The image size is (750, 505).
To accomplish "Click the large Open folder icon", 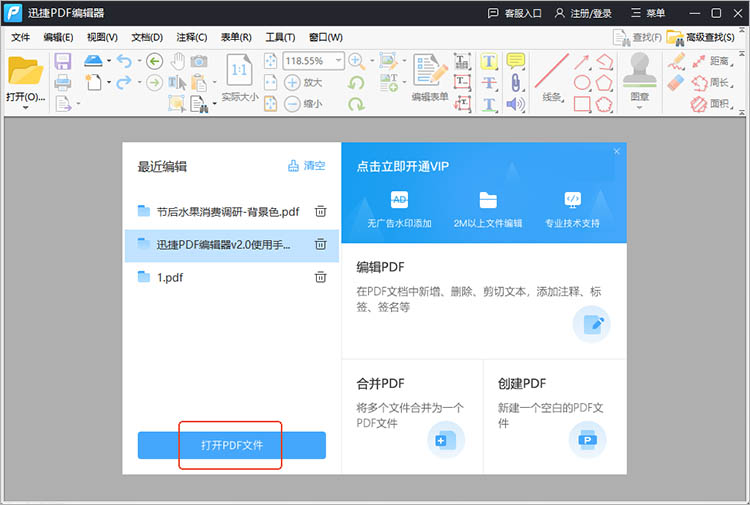I will 25,70.
